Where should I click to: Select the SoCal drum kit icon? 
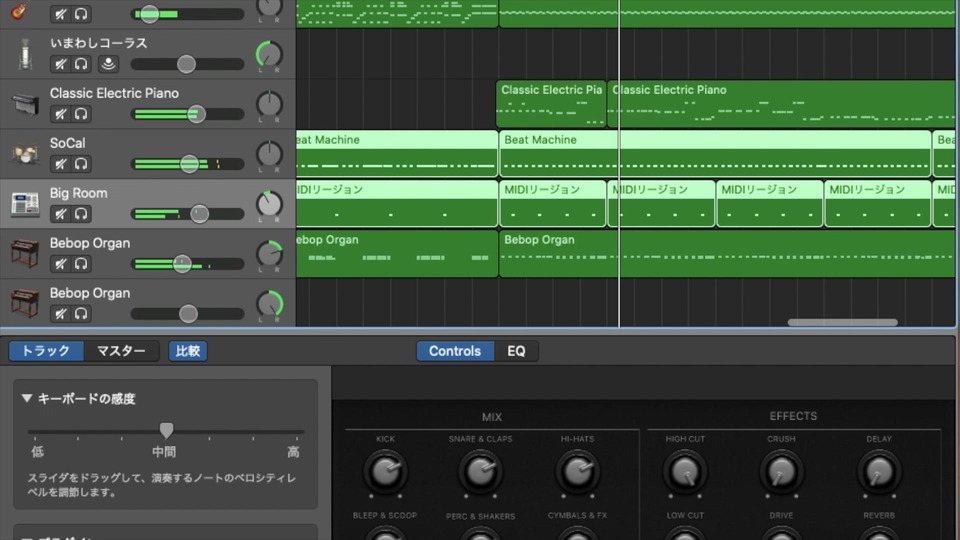click(24, 154)
